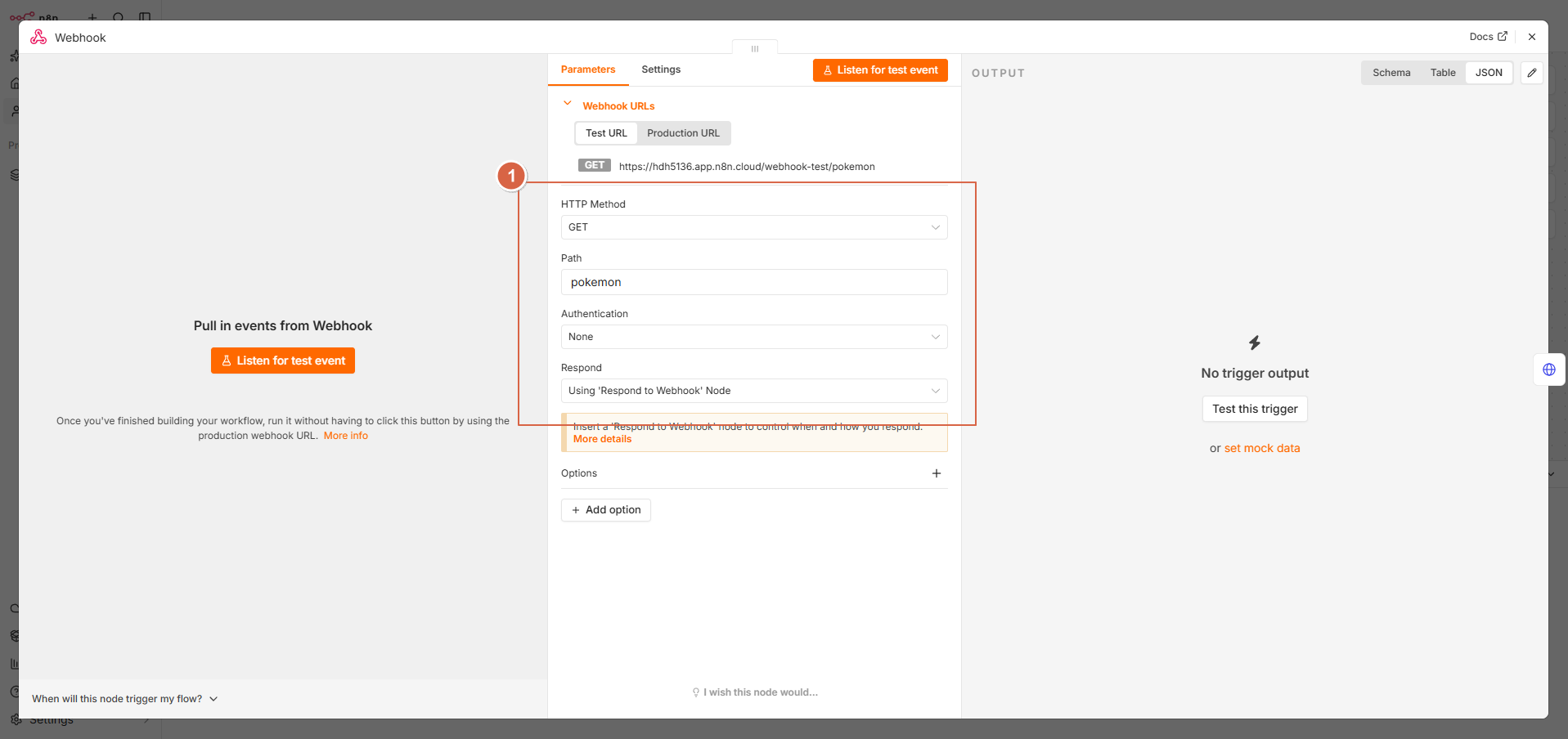The height and width of the screenshot is (739, 1568).
Task: Open the HTTP Method dropdown
Action: coord(754,227)
